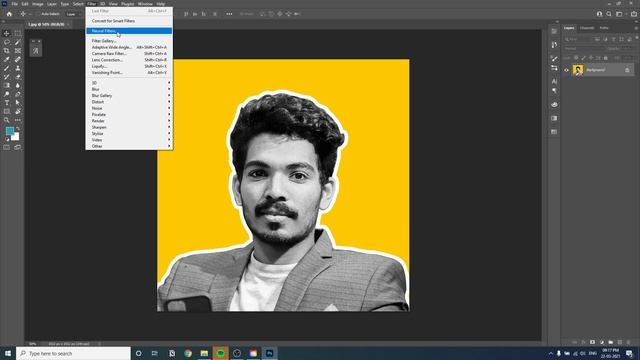Choose Liquify from Filter menu
This screenshot has height=360, width=640.
pyautogui.click(x=129, y=66)
